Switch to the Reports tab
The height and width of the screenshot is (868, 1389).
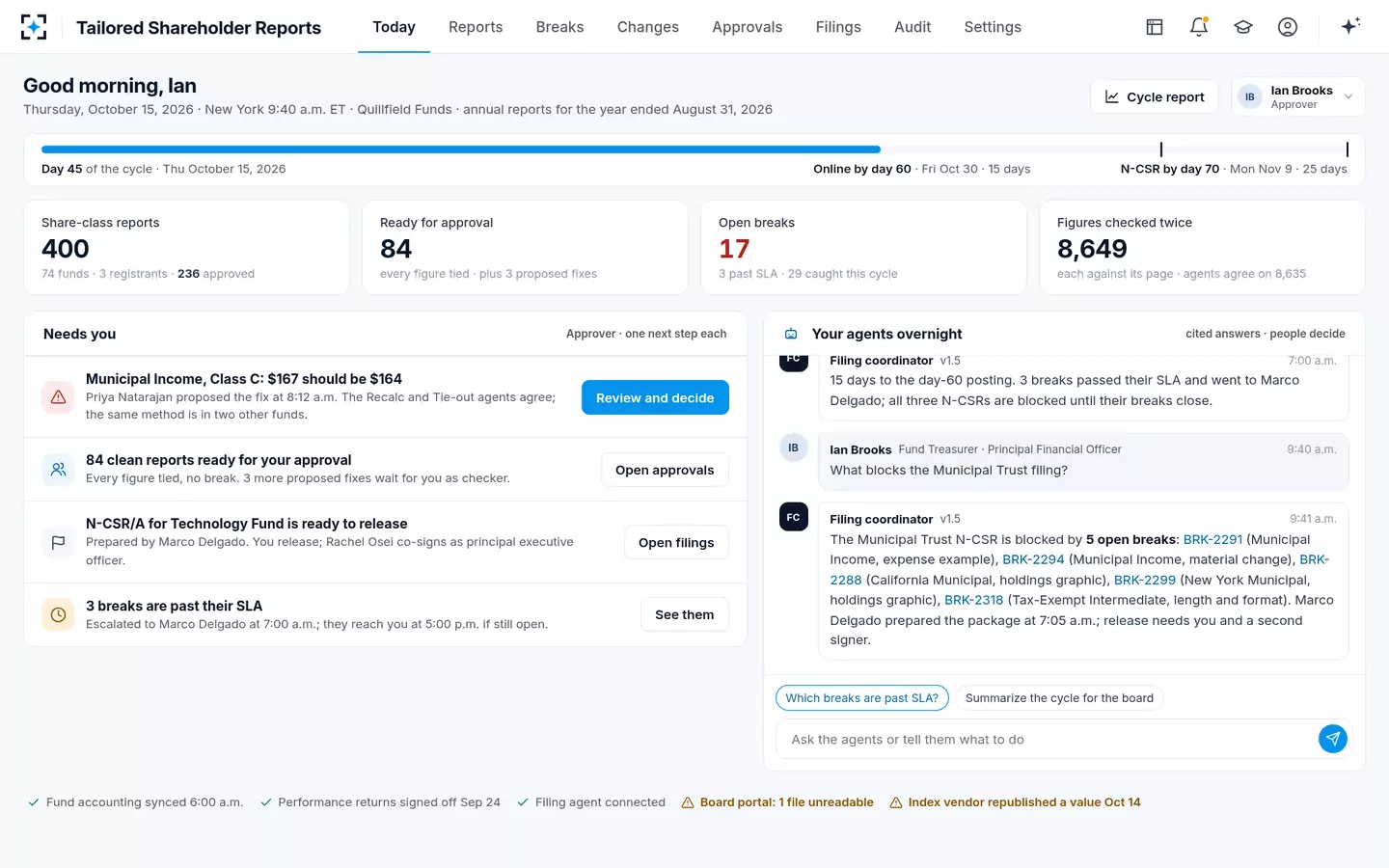click(476, 27)
